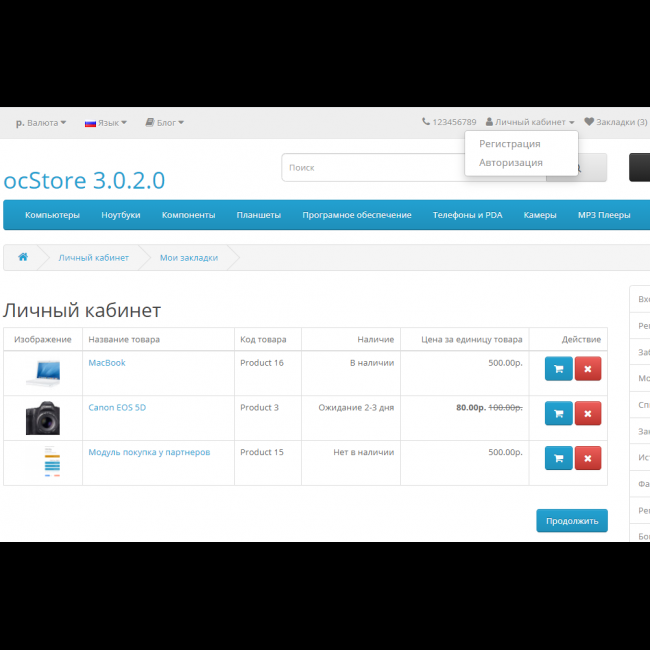Viewport: 650px width, 650px height.
Task: Add Модуль покупка у партнеров to cart
Action: [558, 458]
